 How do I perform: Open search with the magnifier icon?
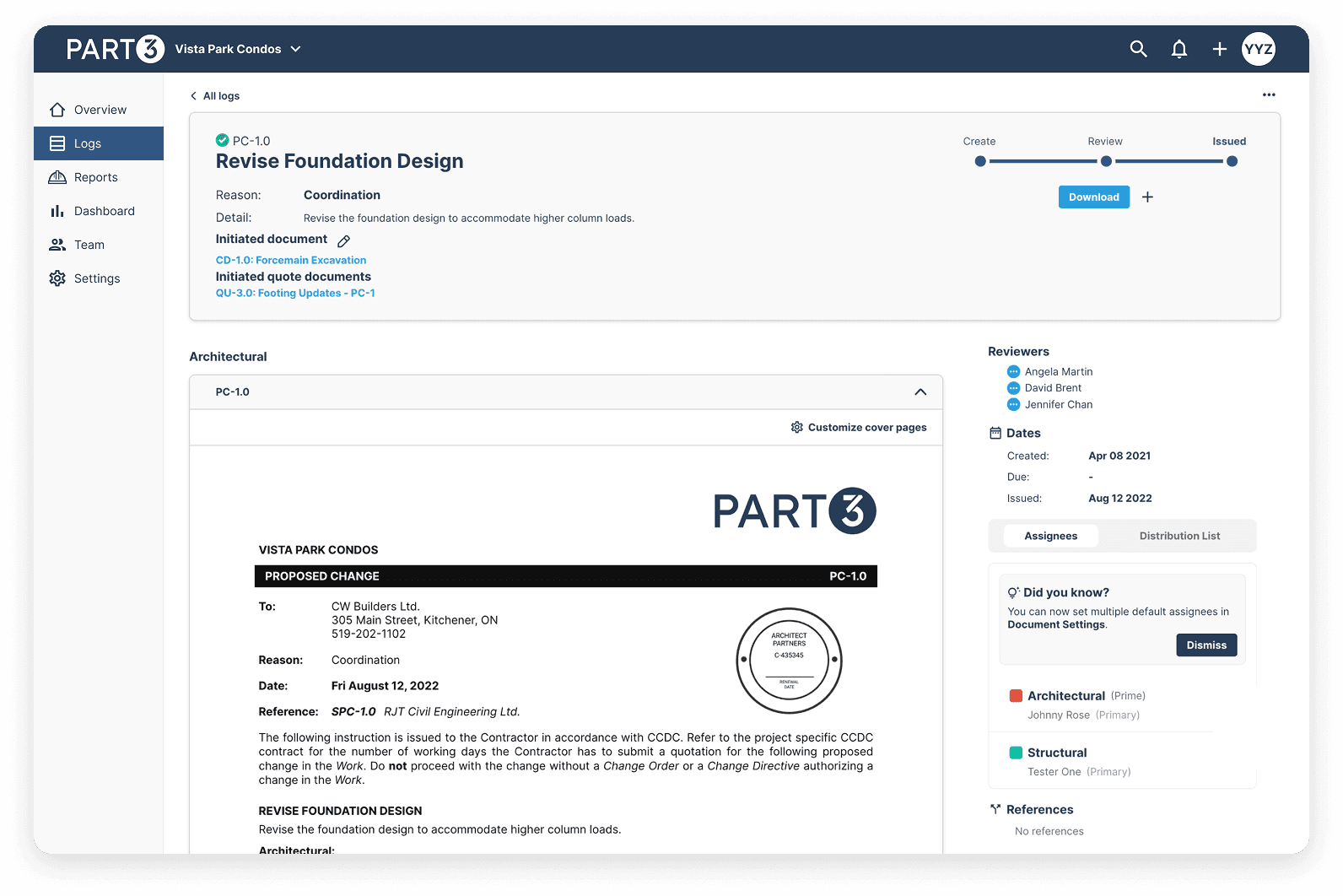1138,49
